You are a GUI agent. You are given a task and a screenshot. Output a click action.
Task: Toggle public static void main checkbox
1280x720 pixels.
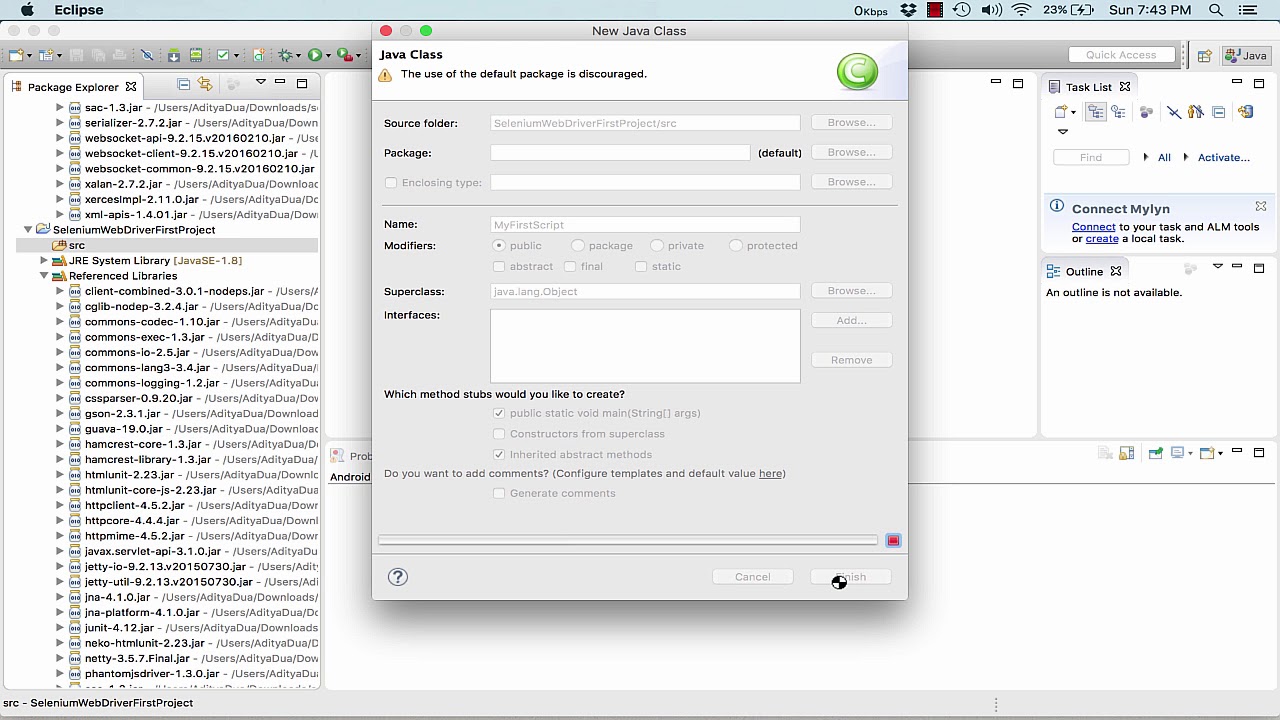[x=499, y=413]
